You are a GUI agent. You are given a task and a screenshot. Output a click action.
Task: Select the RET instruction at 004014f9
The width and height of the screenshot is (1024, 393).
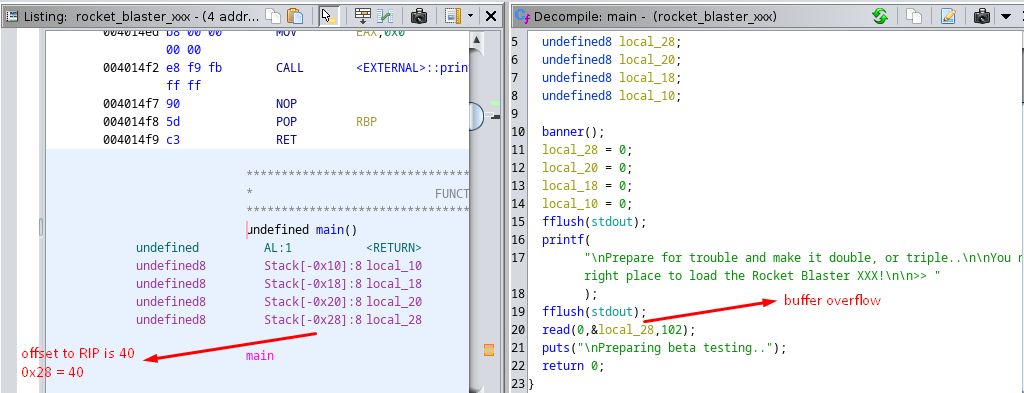pos(285,139)
